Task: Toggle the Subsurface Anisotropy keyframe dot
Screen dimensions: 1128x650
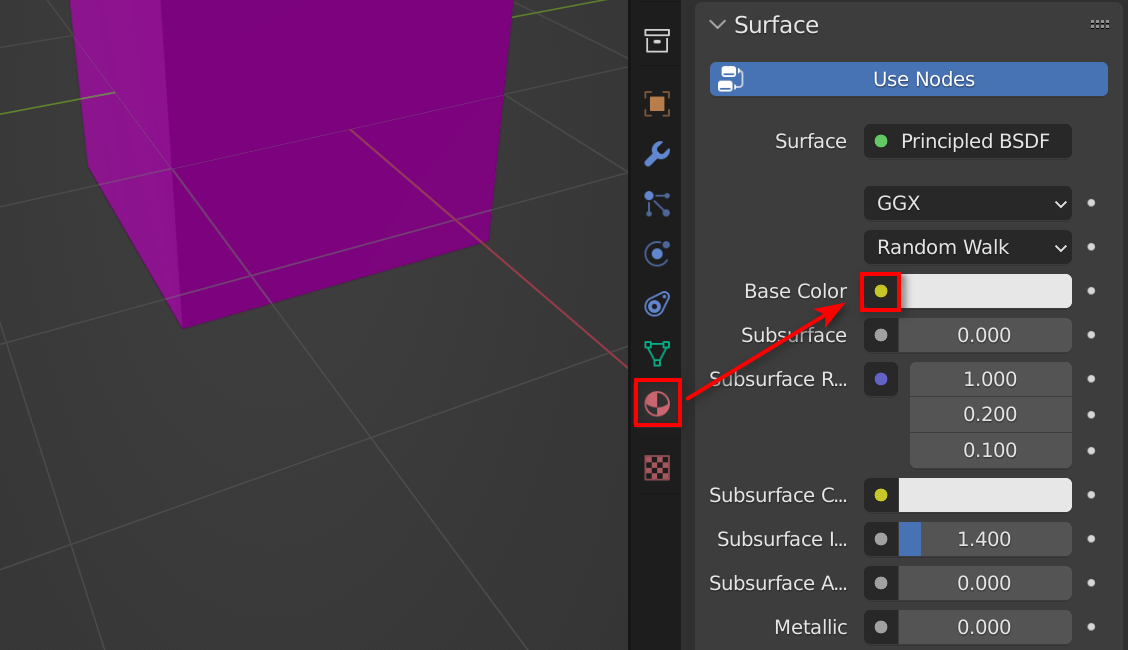Action: click(x=1091, y=583)
